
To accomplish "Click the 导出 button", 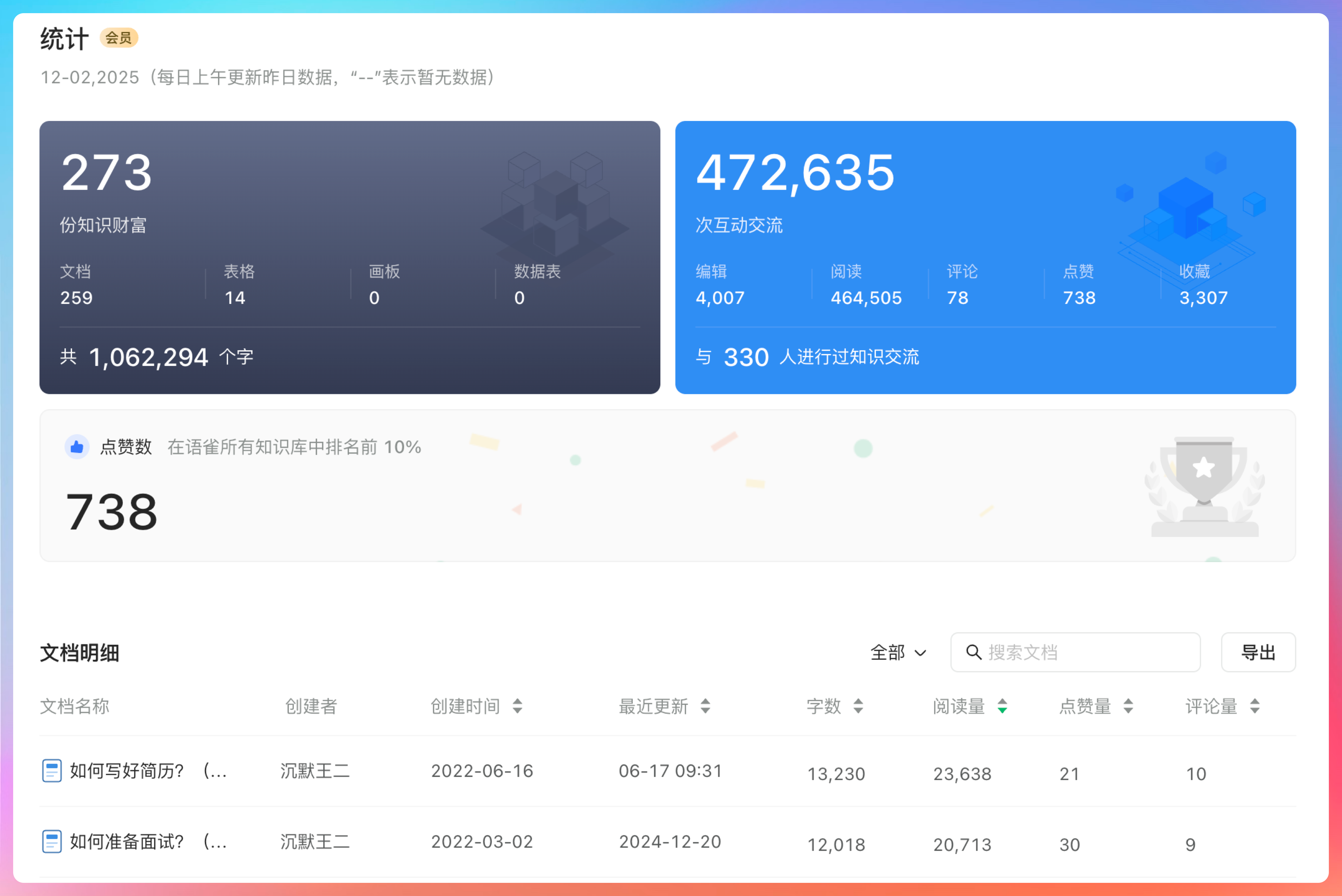I will click(x=1258, y=652).
